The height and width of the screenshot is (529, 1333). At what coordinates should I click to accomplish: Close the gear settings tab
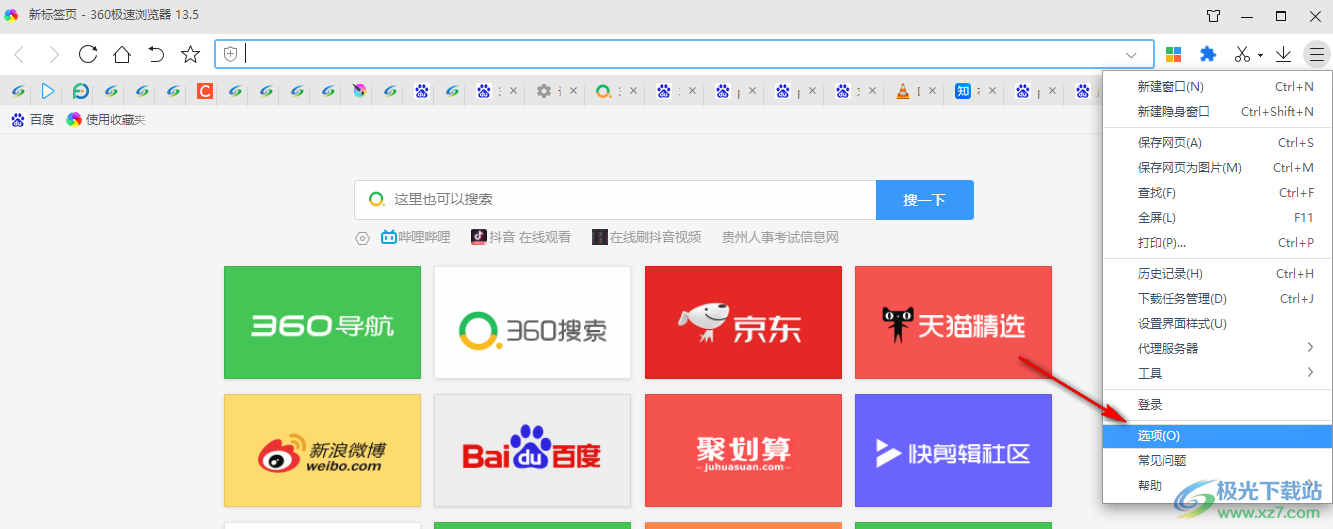[573, 91]
